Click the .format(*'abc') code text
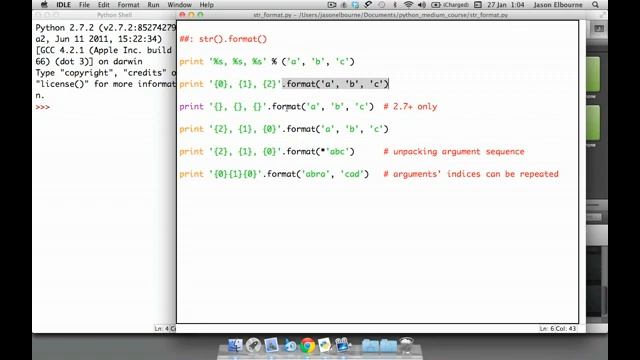Viewport: 640px width, 360px height. coord(318,151)
